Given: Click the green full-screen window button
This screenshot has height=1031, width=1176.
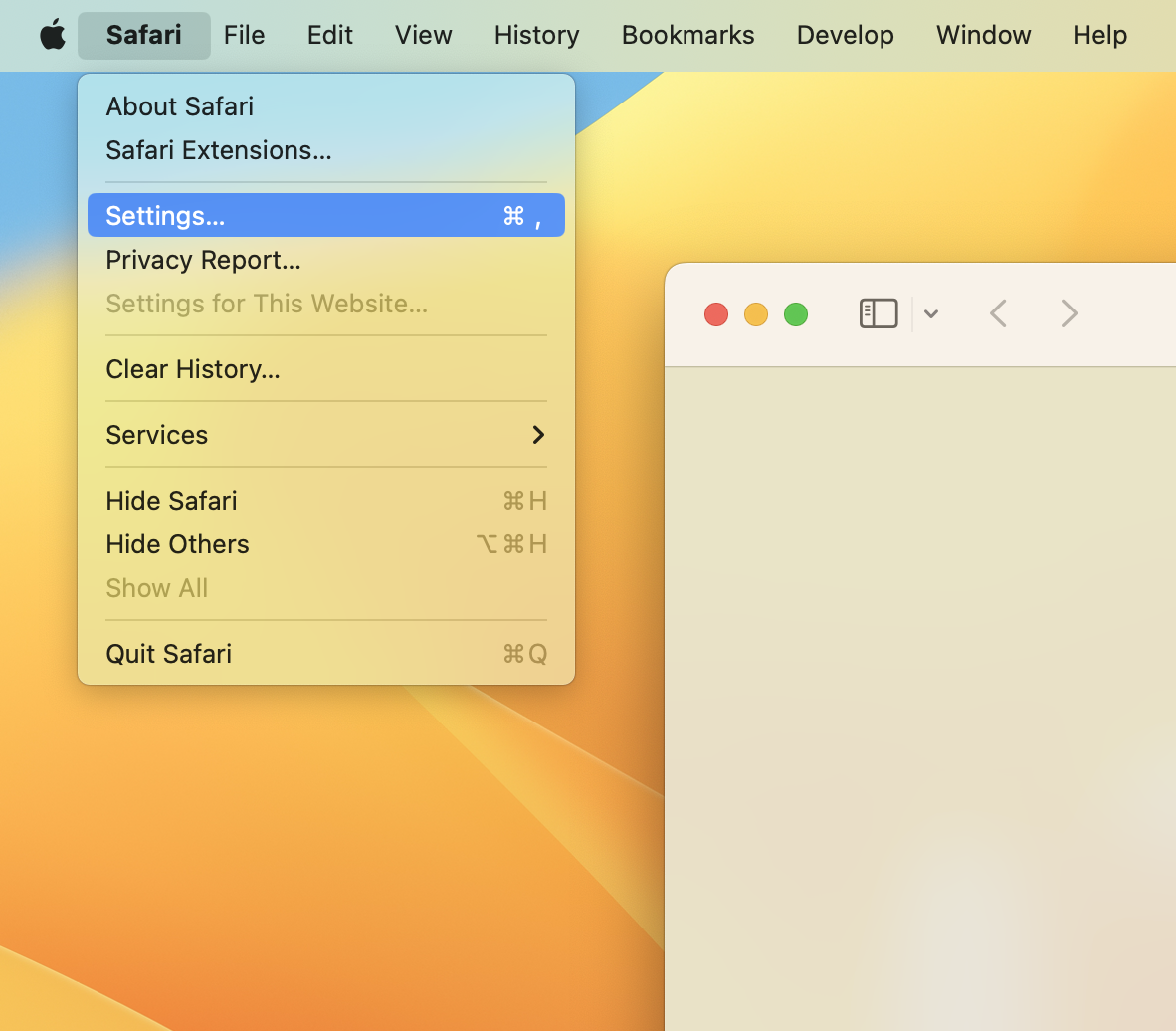Looking at the screenshot, I should point(796,314).
